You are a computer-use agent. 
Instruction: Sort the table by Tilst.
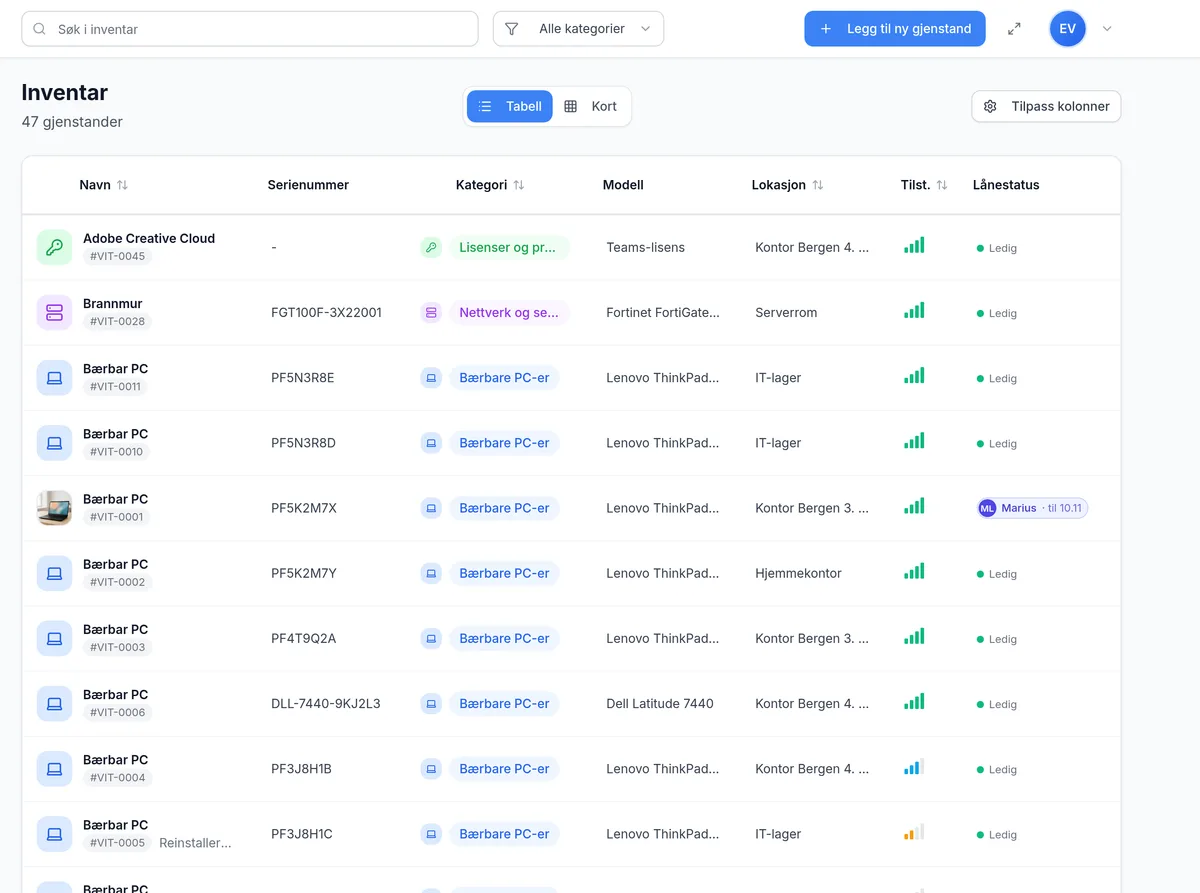tap(924, 185)
